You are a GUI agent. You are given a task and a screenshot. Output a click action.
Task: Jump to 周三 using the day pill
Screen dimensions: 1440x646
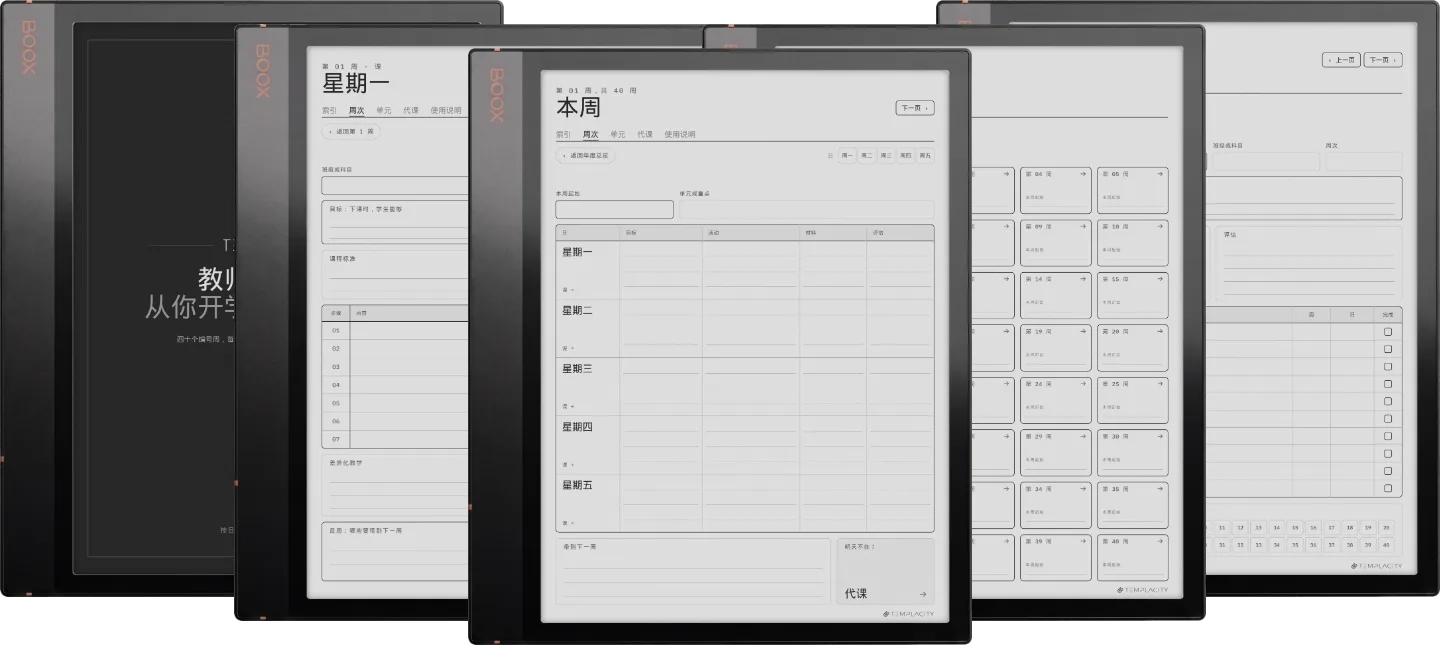click(886, 155)
